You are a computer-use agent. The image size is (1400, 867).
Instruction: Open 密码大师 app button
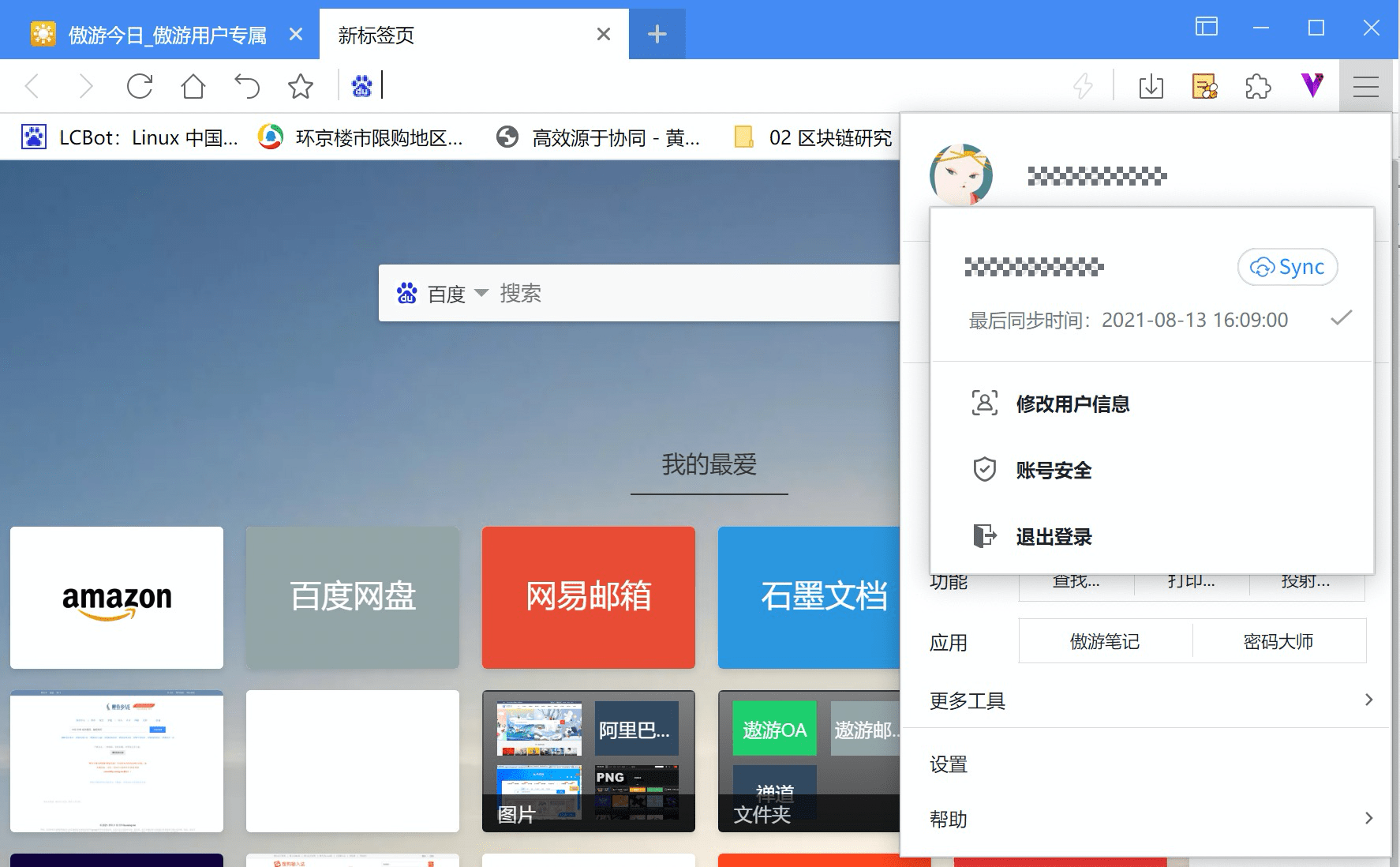click(x=1278, y=641)
